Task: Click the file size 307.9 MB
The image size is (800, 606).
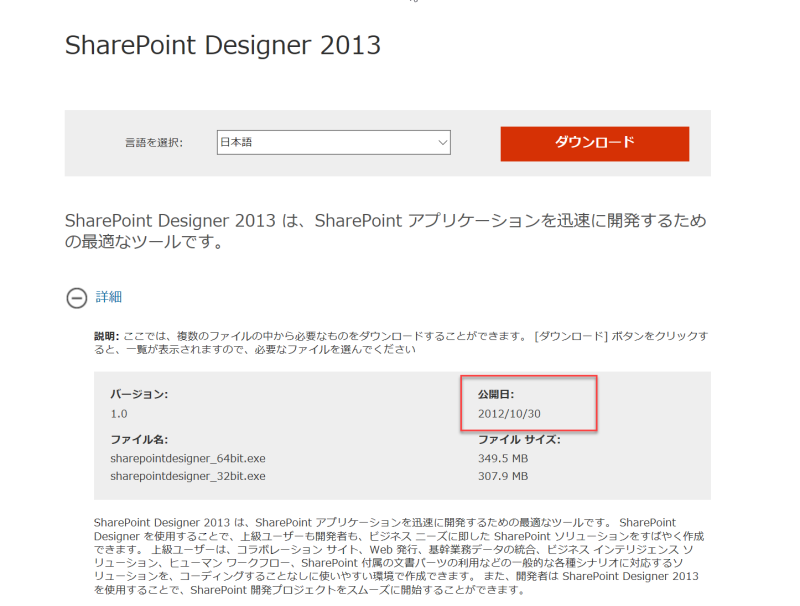Action: click(x=503, y=476)
